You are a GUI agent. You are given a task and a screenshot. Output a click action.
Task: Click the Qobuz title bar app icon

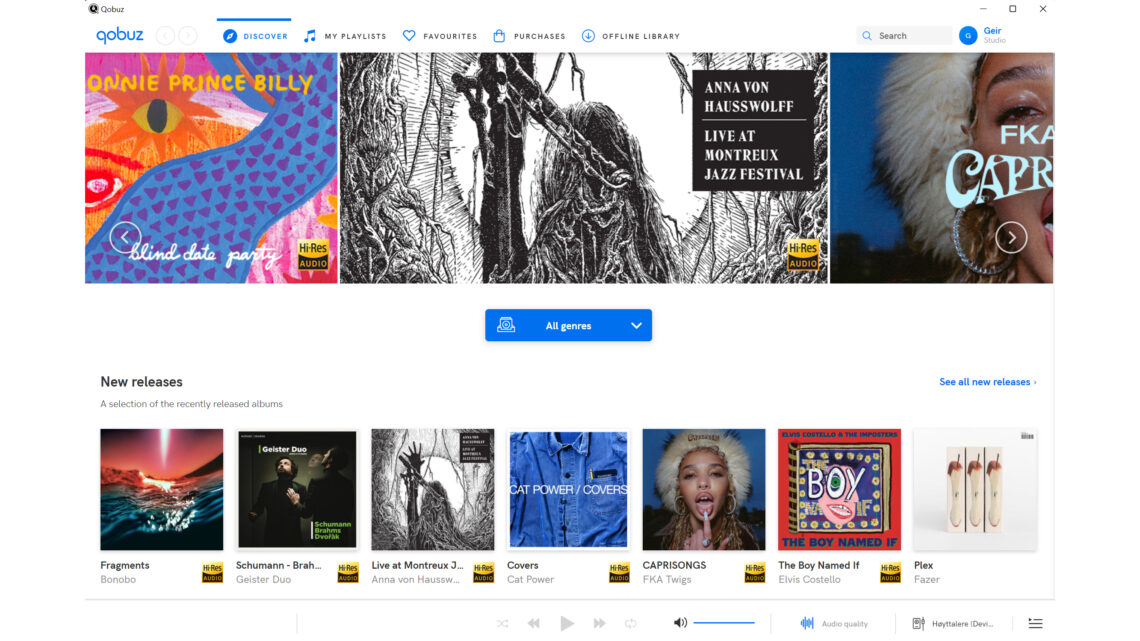tap(93, 9)
